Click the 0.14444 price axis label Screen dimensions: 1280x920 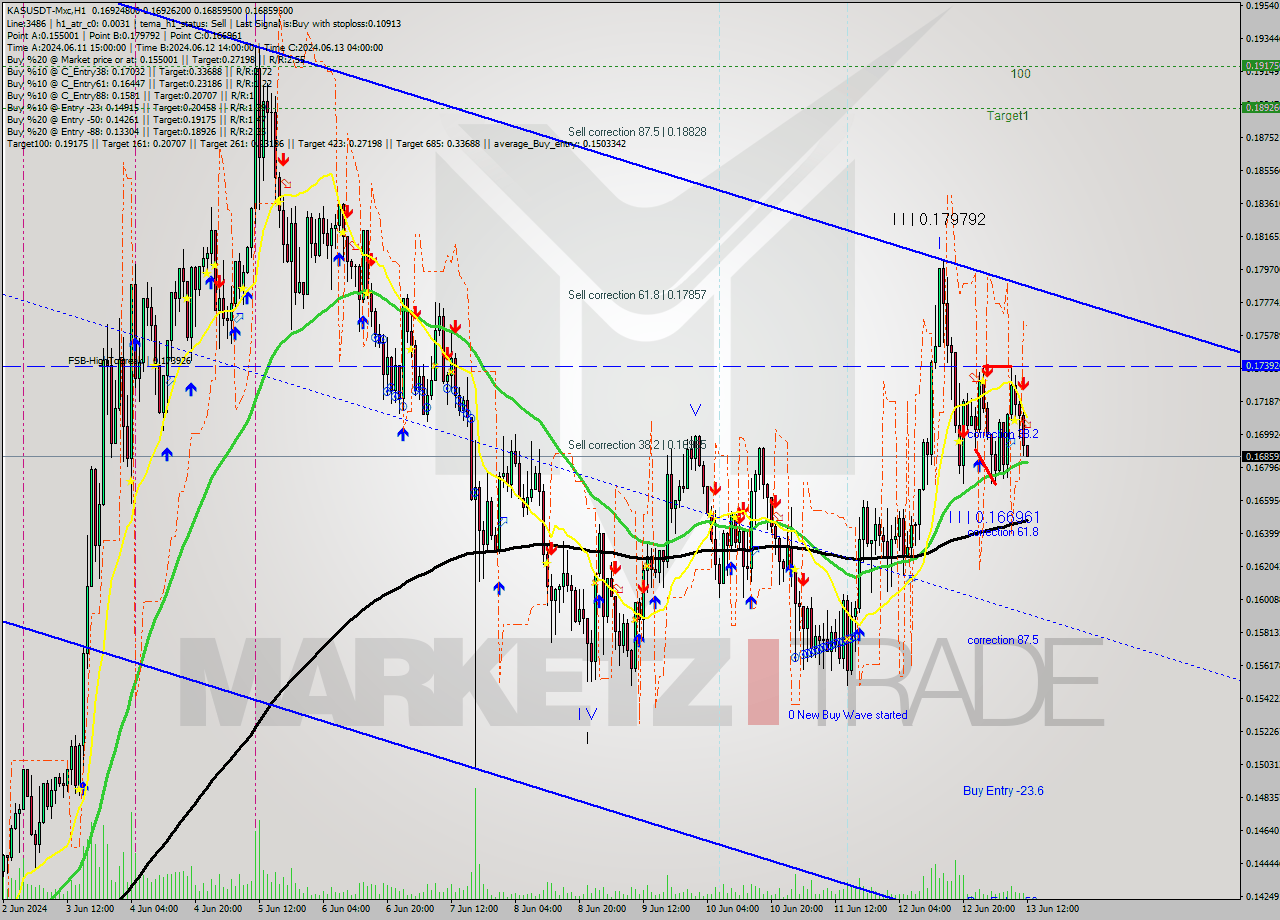point(1262,863)
